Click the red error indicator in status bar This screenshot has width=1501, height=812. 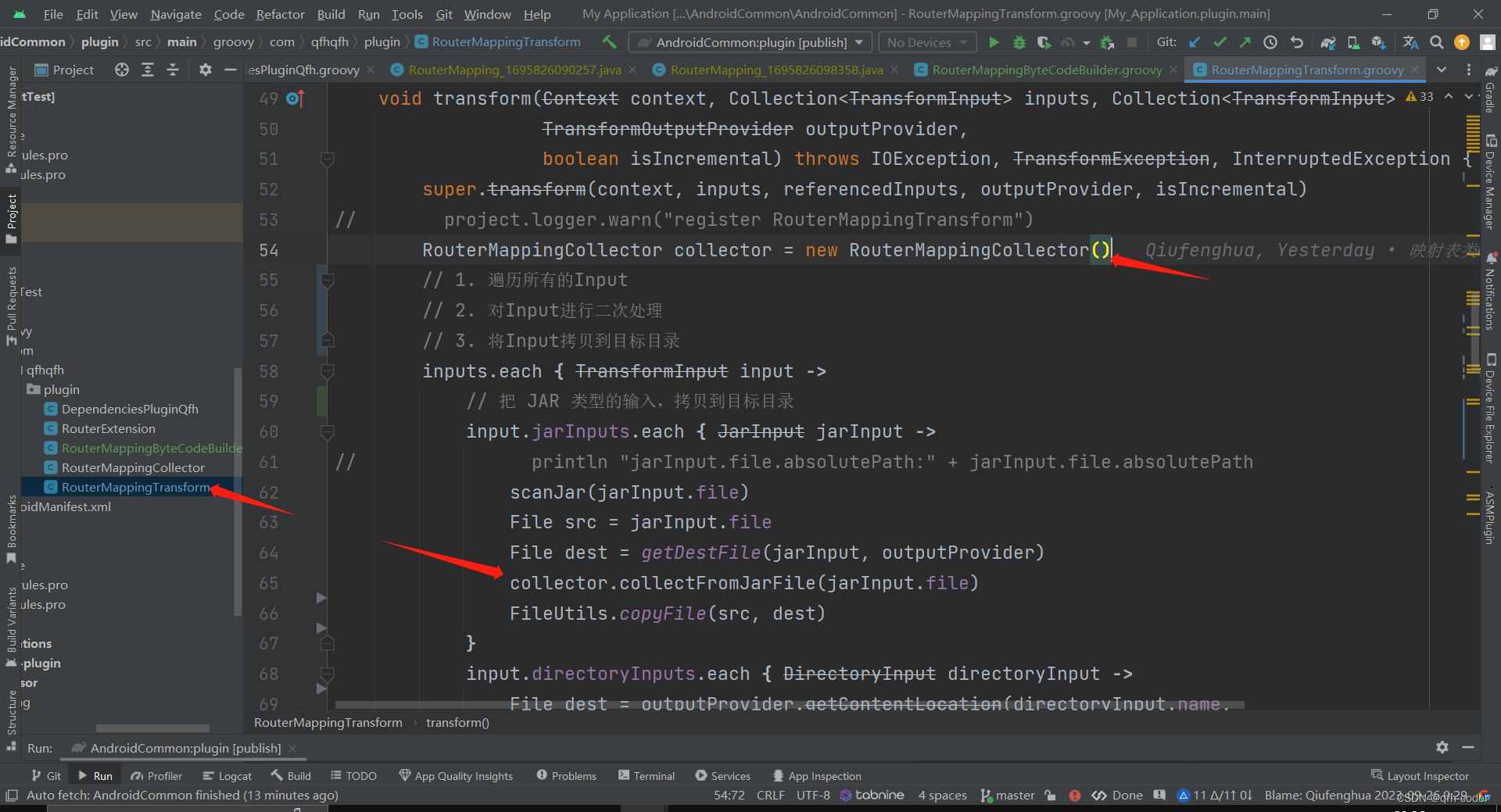1075,796
